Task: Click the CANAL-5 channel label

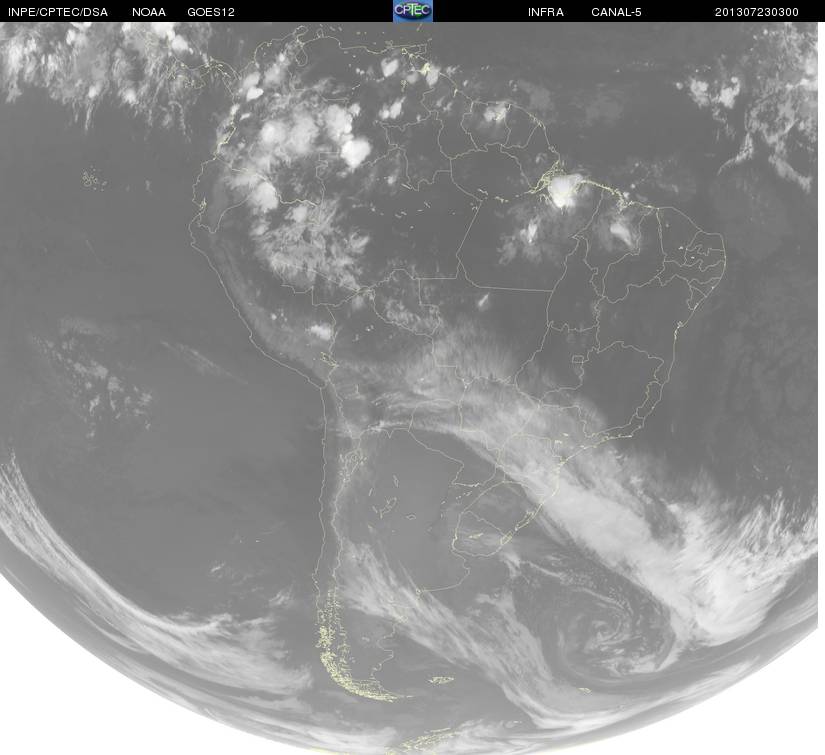Action: (616, 12)
